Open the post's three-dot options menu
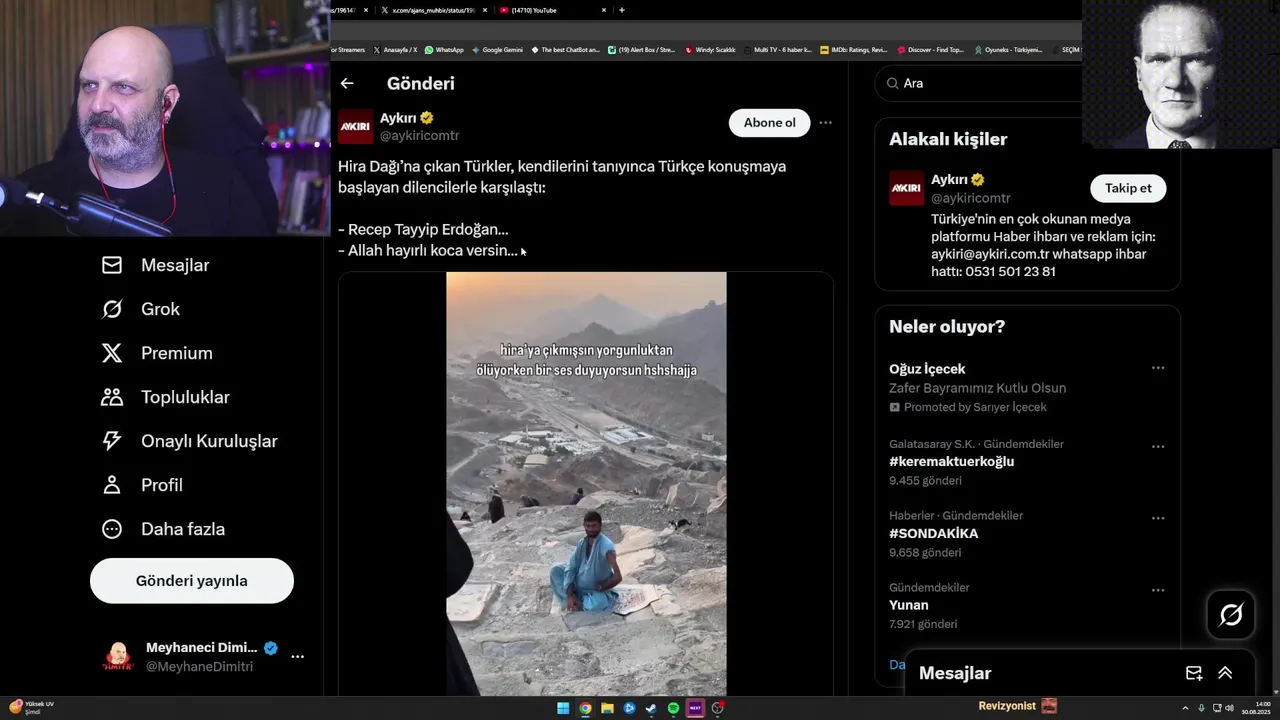Viewport: 1280px width, 720px height. point(825,123)
